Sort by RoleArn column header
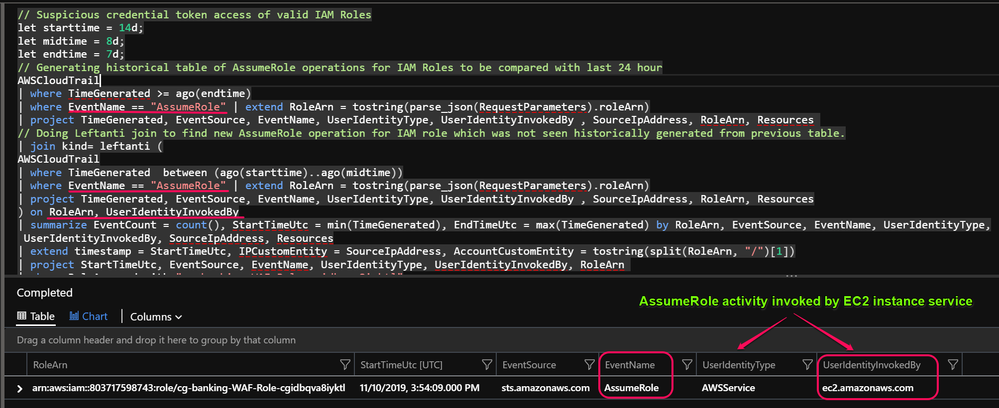 coord(50,365)
